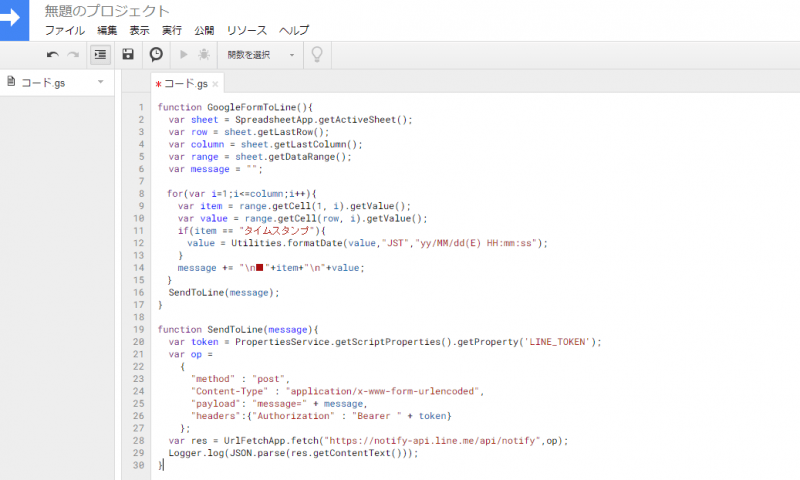The height and width of the screenshot is (480, 800).
Task: Click the "method" key on line 23
Action: [x=213, y=379]
